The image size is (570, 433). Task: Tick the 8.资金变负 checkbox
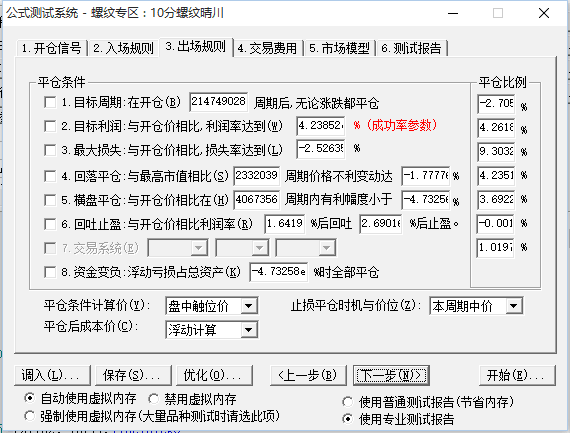pos(50,272)
